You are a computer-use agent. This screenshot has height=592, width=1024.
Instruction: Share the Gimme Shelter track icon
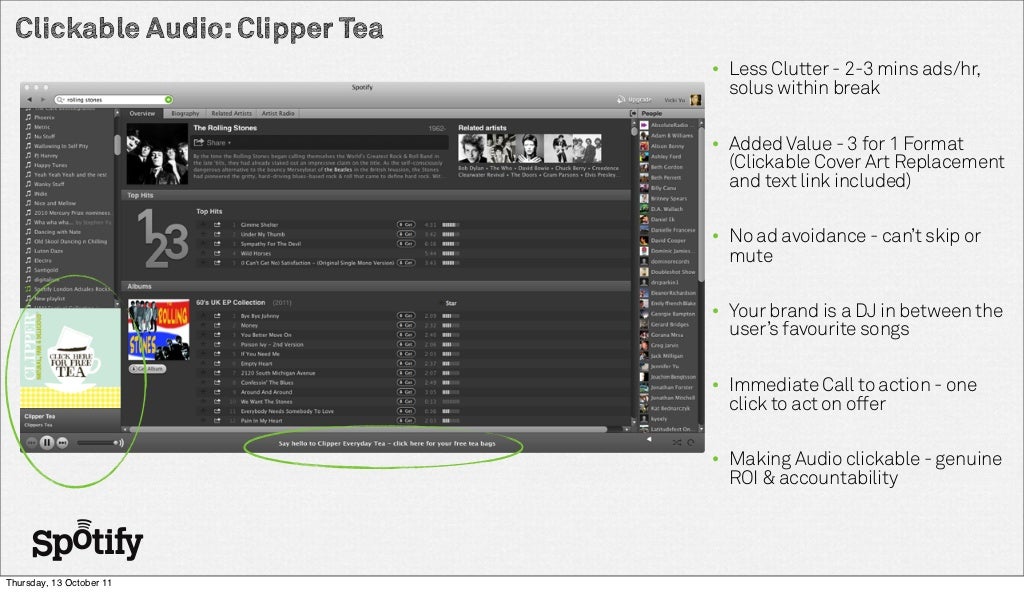(x=217, y=224)
